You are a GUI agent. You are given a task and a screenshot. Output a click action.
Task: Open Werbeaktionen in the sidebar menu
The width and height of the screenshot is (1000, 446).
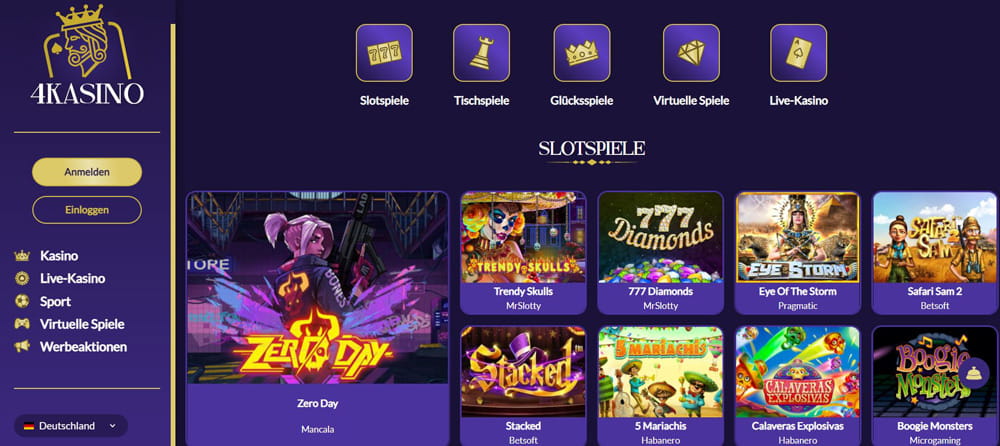pos(84,347)
